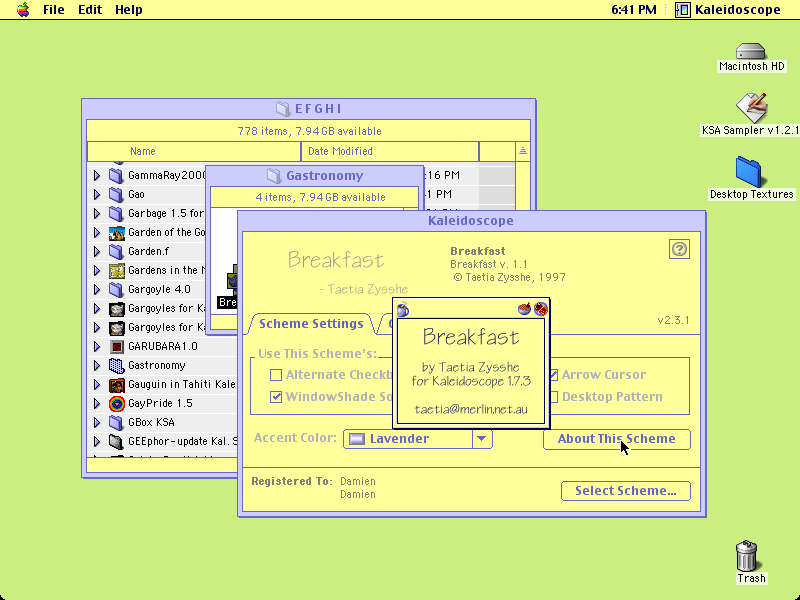
Task: Click the question mark help icon in Kaleidoscope
Action: click(x=679, y=249)
